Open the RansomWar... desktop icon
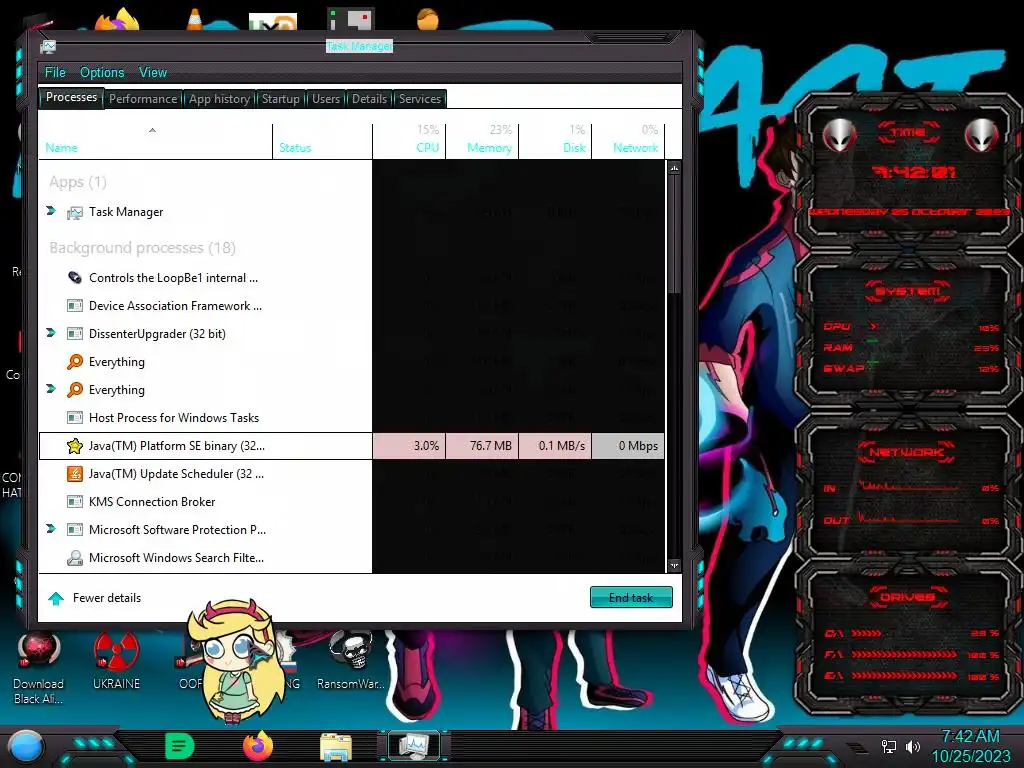1024x768 pixels. pyautogui.click(x=351, y=660)
